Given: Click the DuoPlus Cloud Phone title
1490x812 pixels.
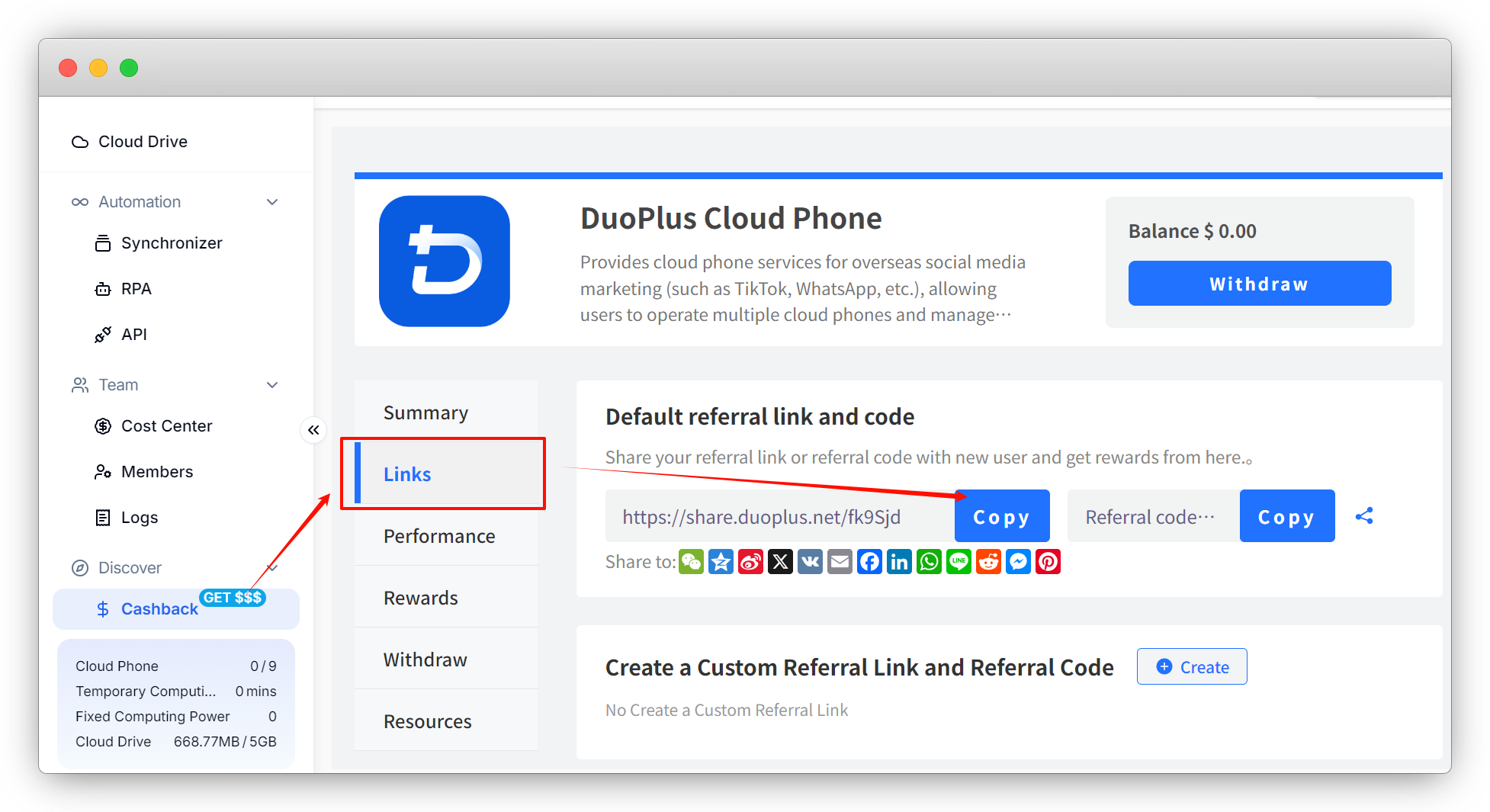Looking at the screenshot, I should [731, 218].
